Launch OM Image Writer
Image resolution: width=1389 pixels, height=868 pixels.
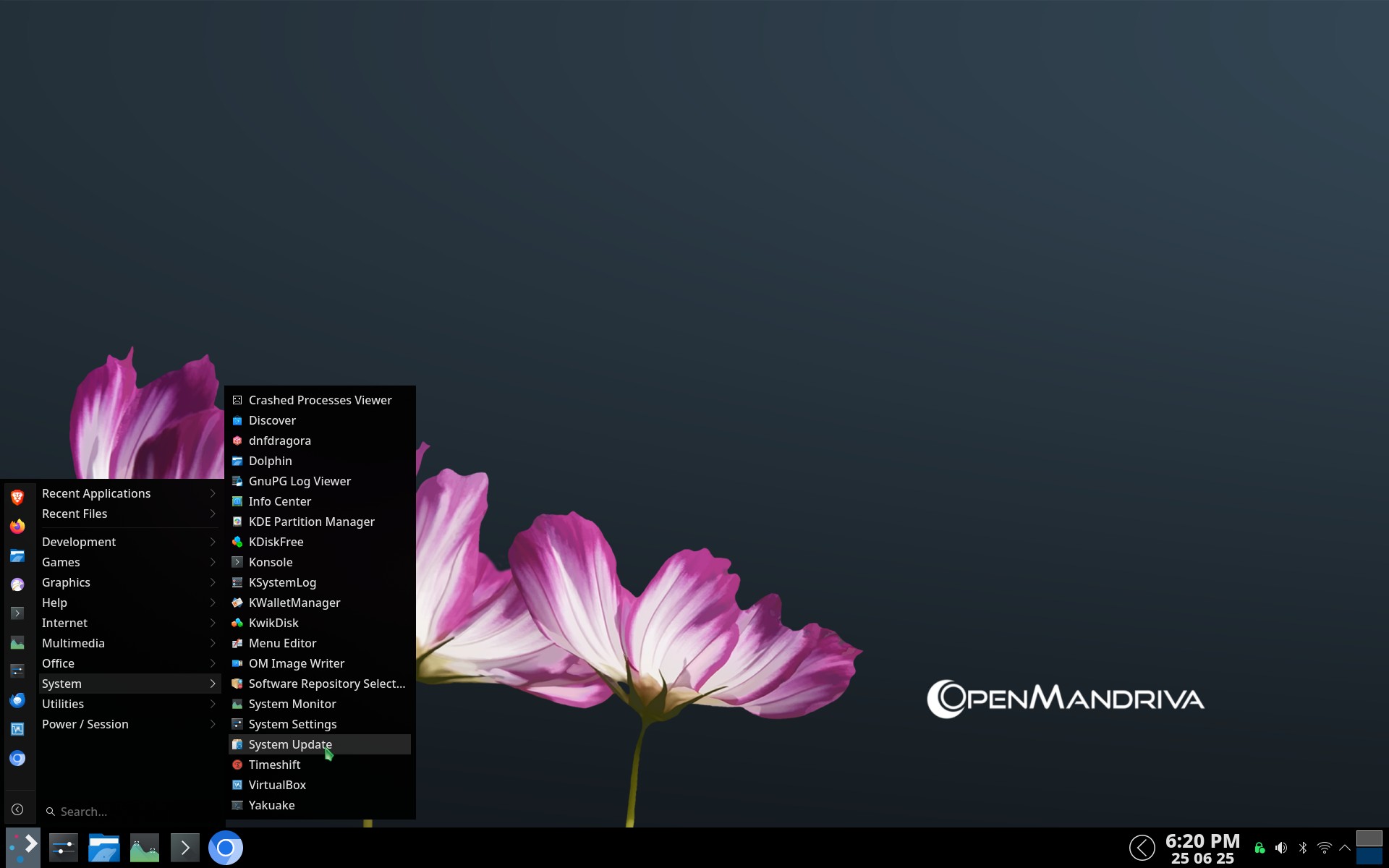point(320,663)
